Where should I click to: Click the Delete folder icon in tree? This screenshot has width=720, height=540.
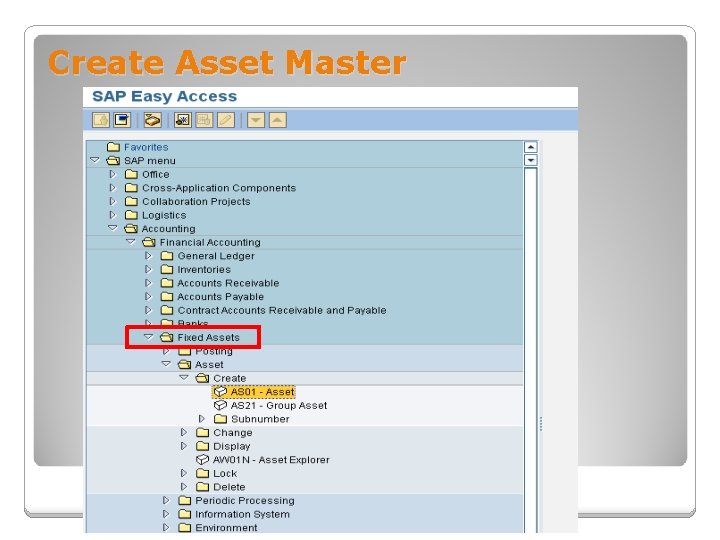point(202,487)
